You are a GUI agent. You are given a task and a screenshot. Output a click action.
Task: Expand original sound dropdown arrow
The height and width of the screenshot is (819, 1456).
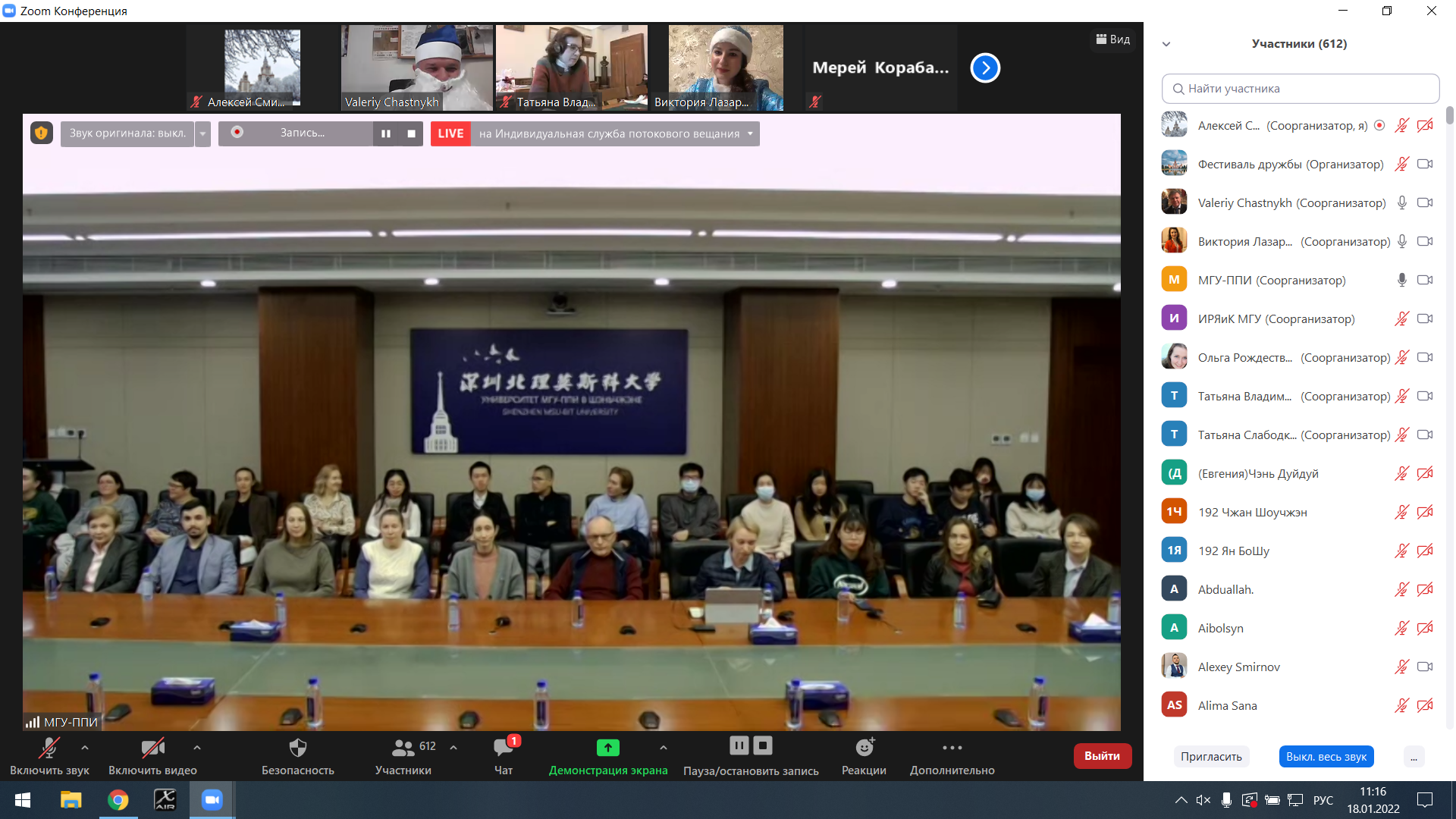pos(202,133)
